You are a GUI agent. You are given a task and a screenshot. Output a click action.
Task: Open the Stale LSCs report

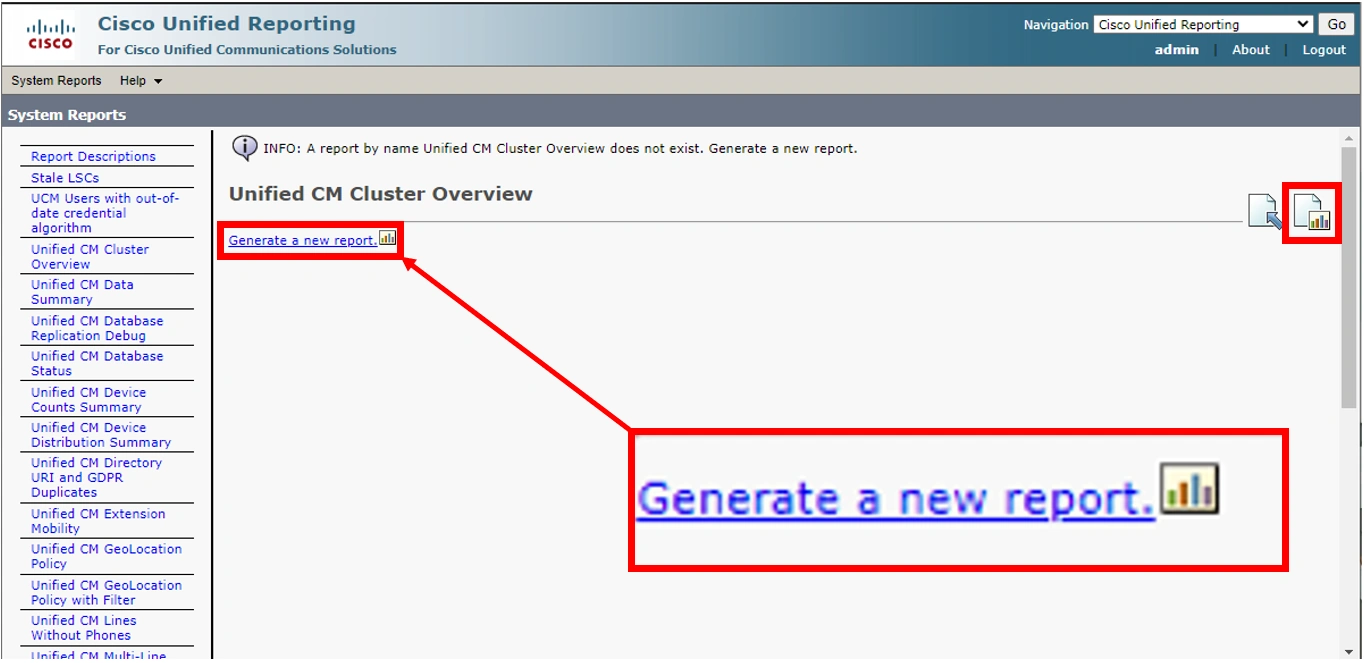tap(65, 178)
